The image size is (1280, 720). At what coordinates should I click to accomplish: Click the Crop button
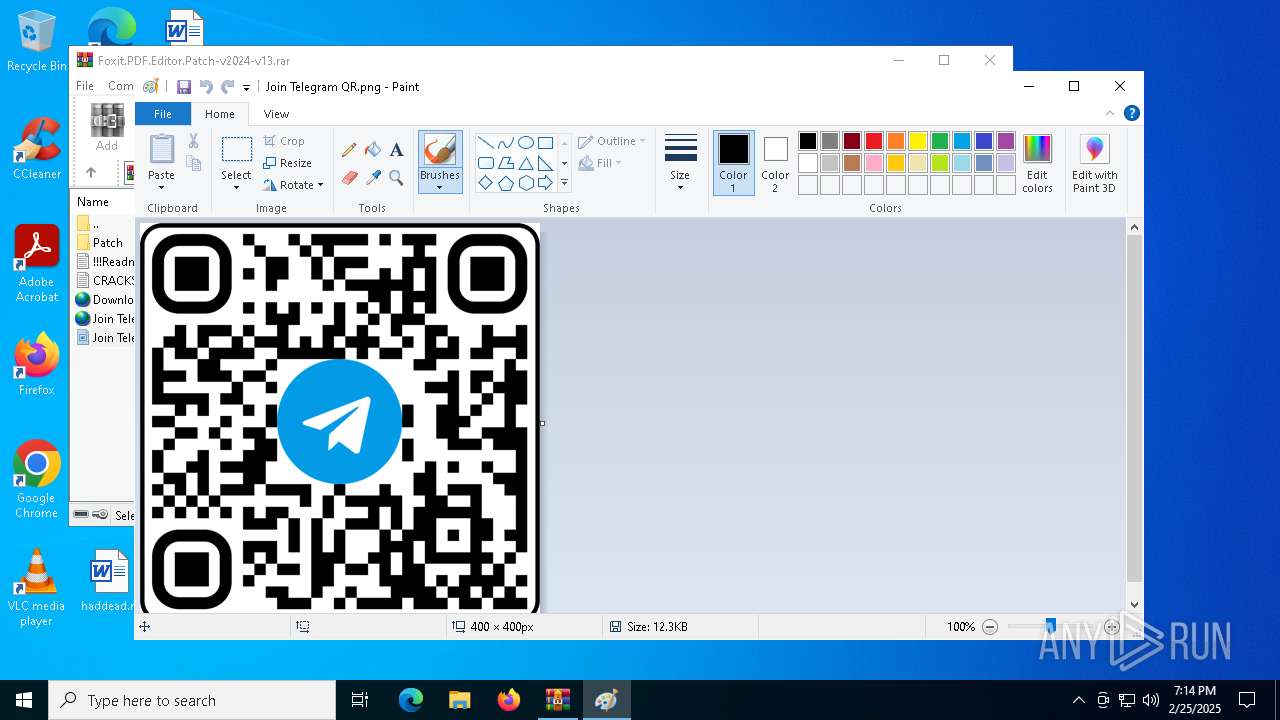[284, 141]
